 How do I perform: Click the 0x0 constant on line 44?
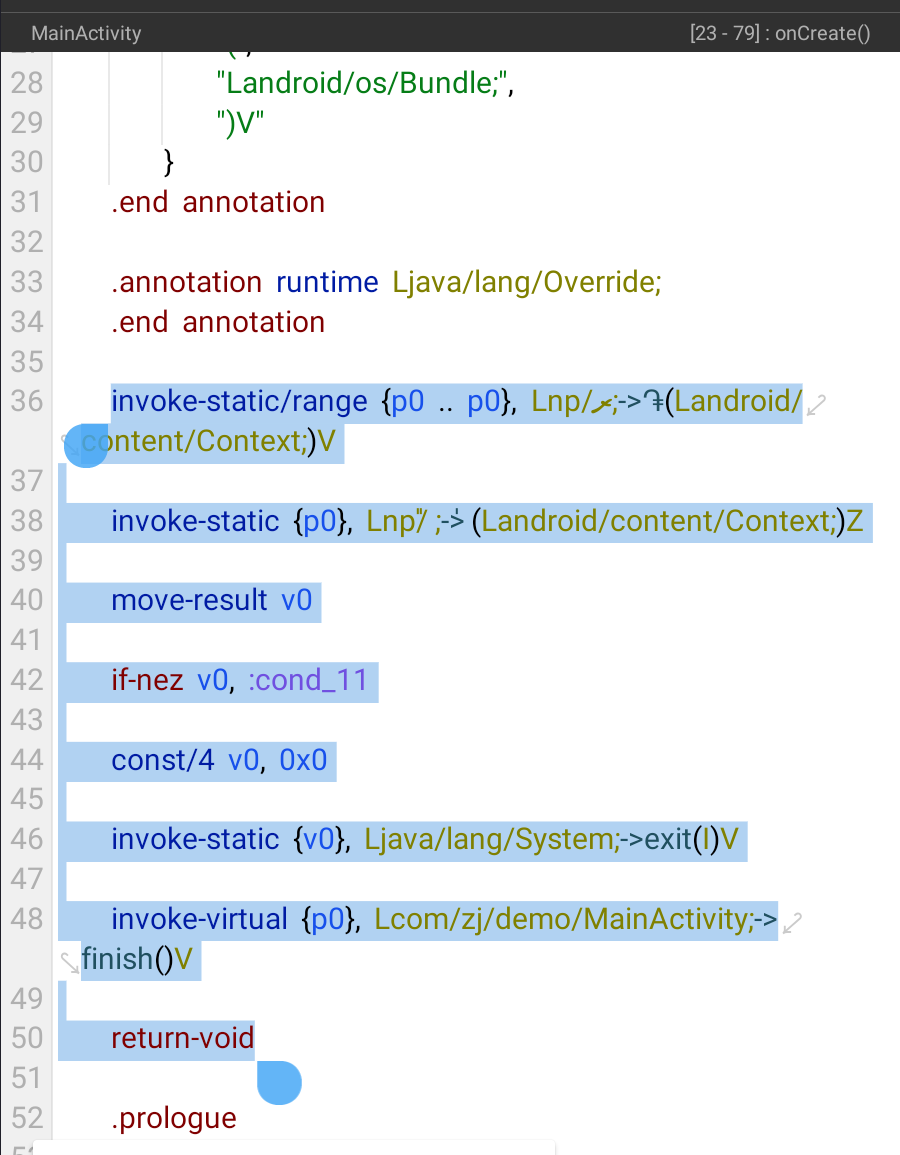tap(303, 760)
